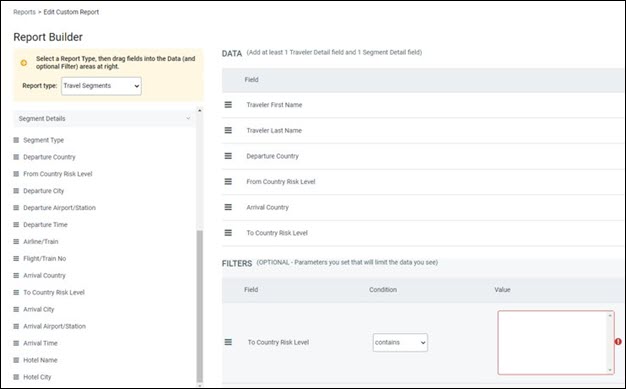Click the 'Value' column header in FILTERS

(x=502, y=290)
